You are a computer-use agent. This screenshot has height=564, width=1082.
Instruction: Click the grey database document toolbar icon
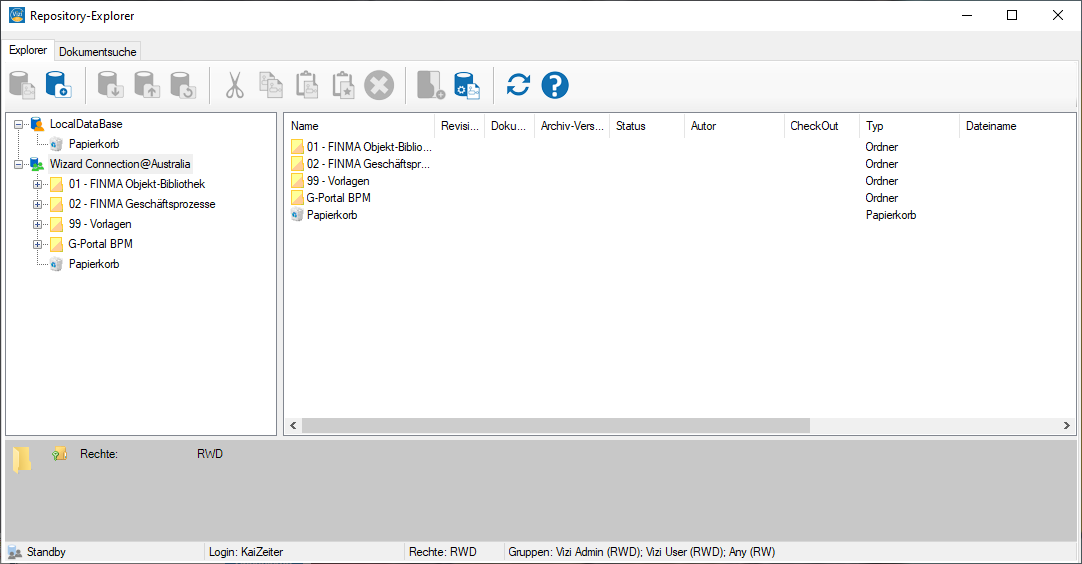tap(22, 86)
